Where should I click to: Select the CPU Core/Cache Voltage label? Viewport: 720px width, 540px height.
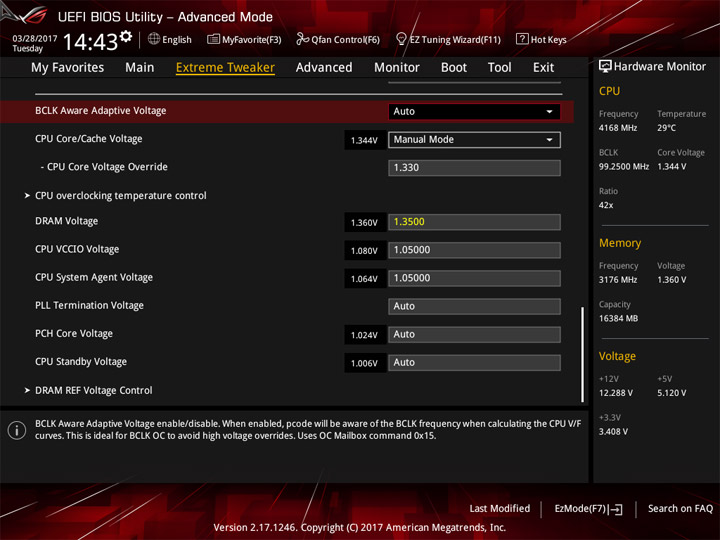pyautogui.click(x=89, y=139)
